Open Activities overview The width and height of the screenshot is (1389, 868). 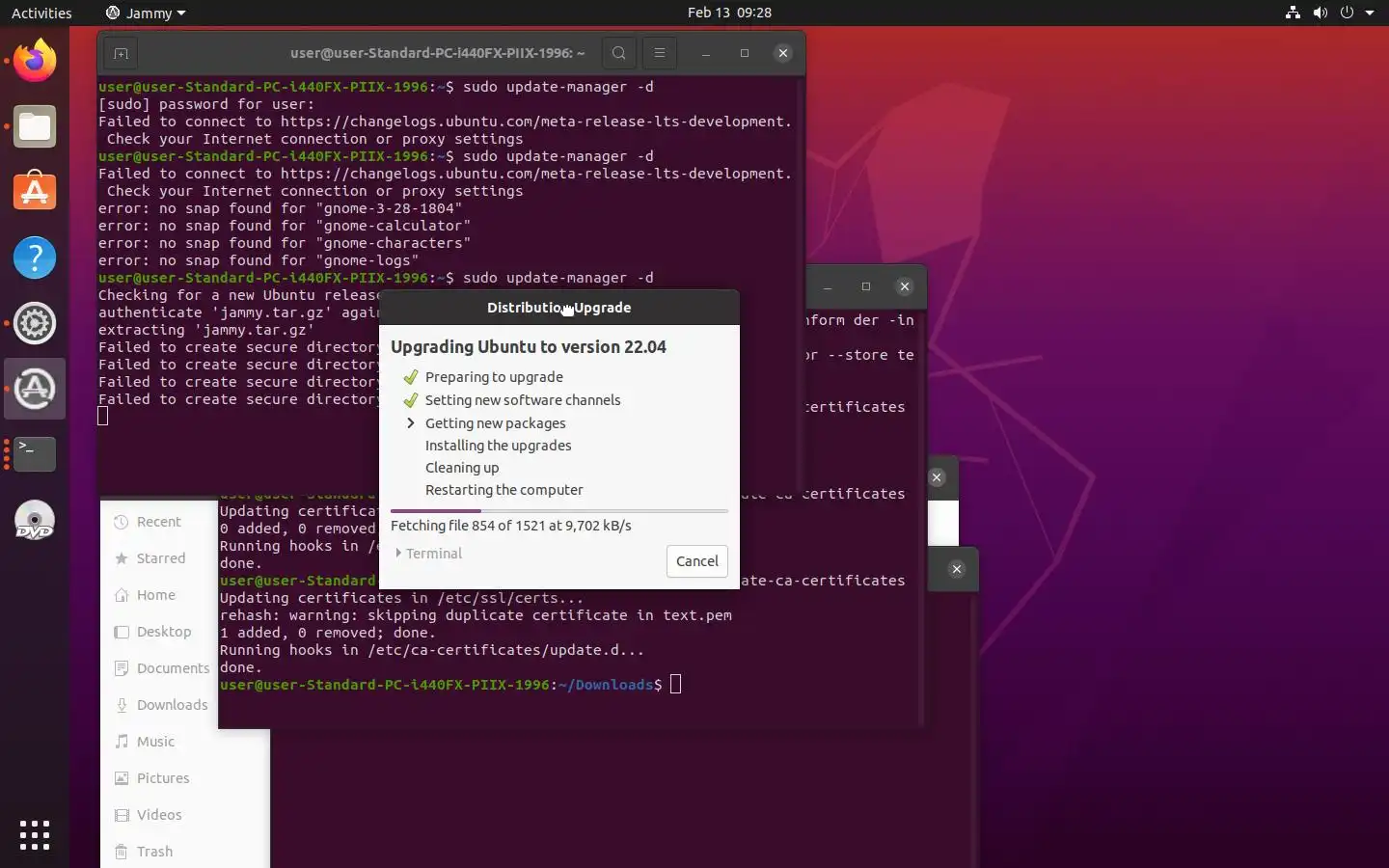[41, 13]
